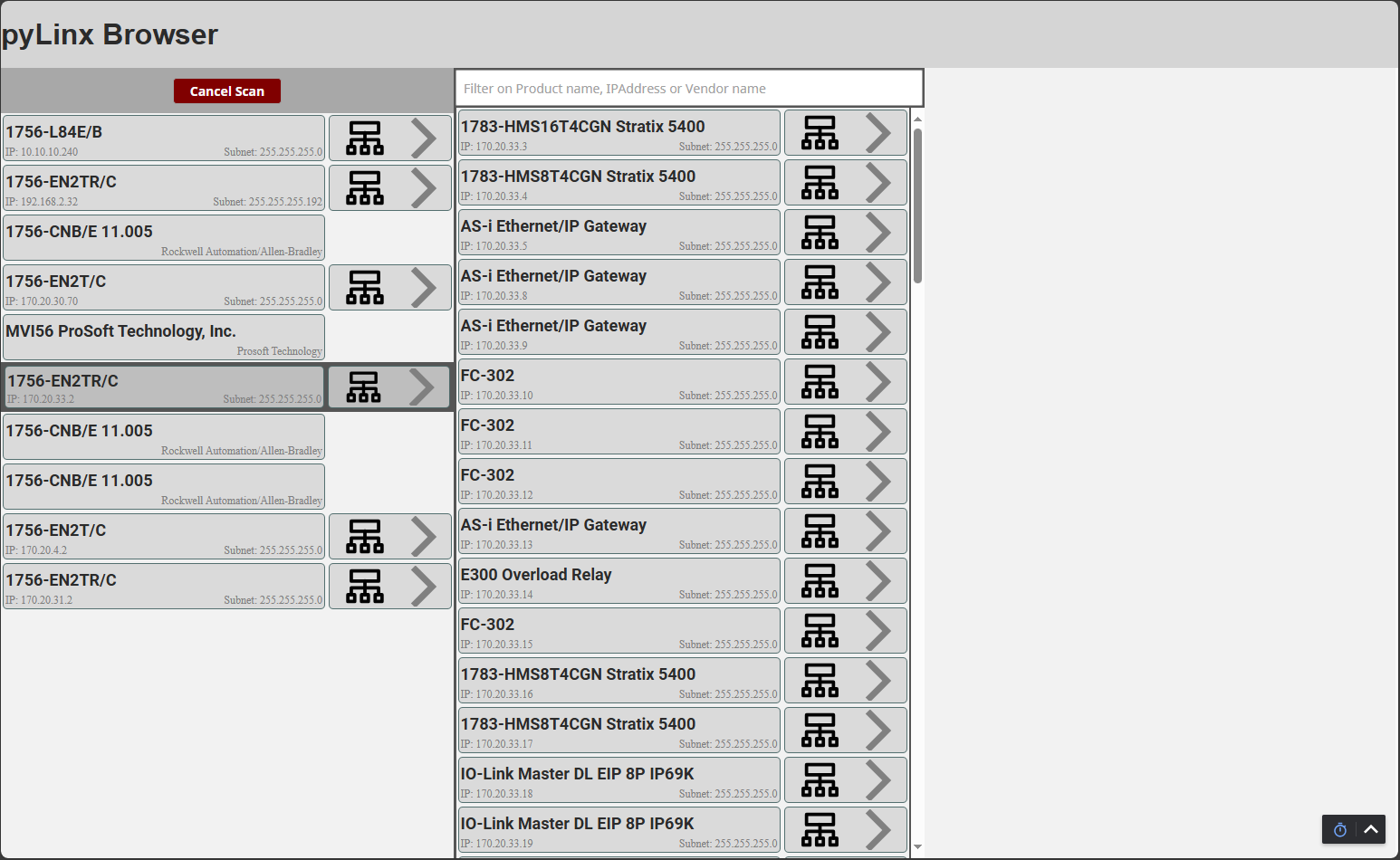Click network icon for AS-i Gateway at 170.20.33.5
Screen dimensions: 1400x860
click(x=820, y=233)
